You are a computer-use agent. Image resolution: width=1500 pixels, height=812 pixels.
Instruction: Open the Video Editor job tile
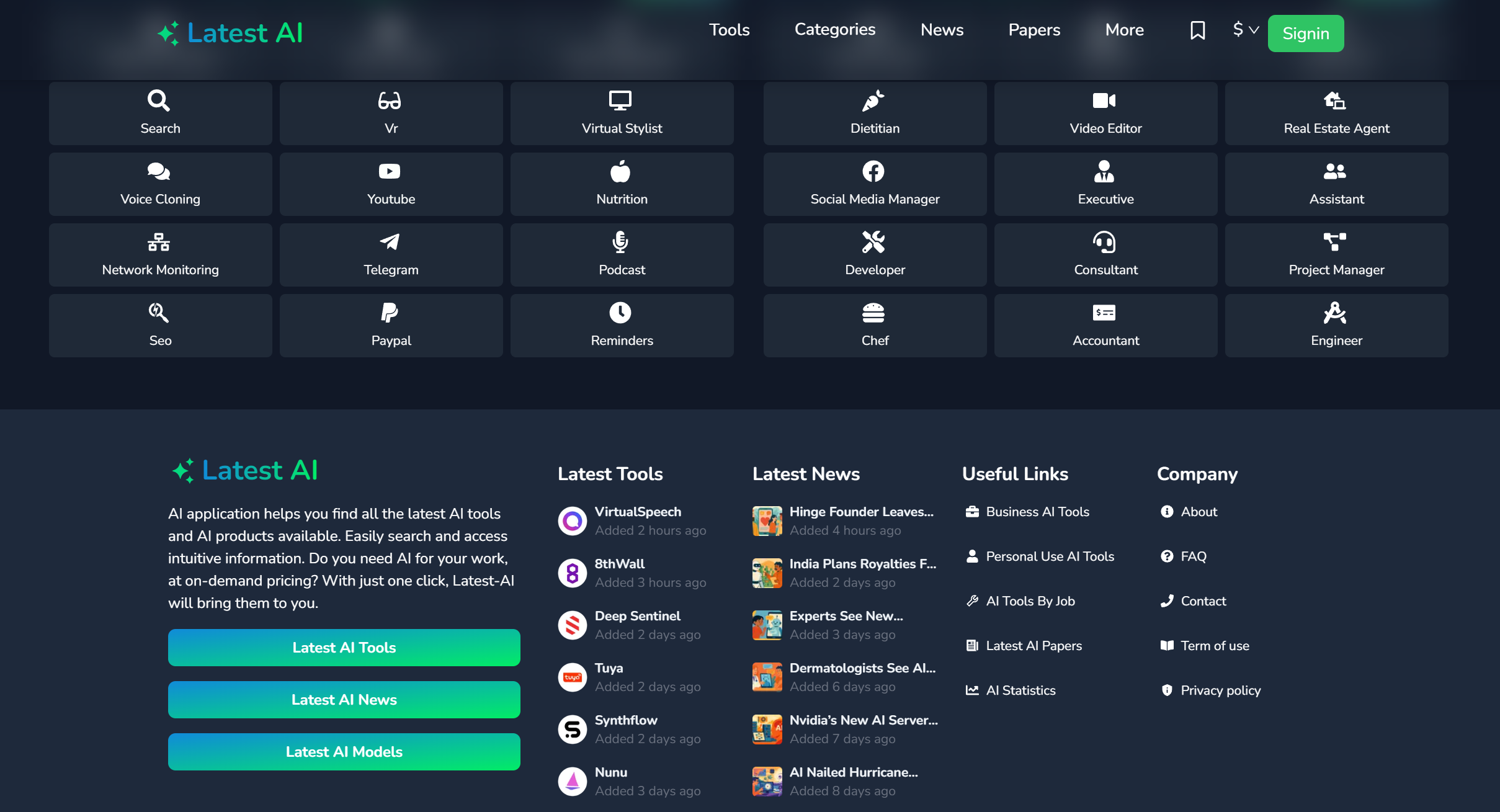coord(1105,114)
